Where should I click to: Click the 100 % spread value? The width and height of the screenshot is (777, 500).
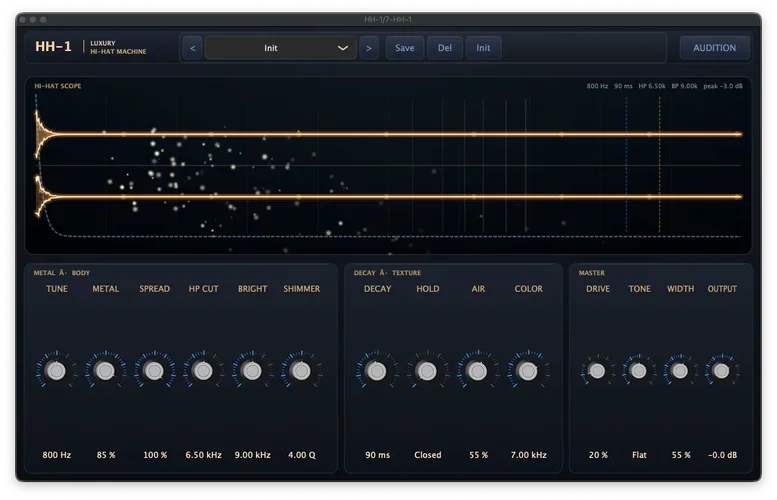155,455
